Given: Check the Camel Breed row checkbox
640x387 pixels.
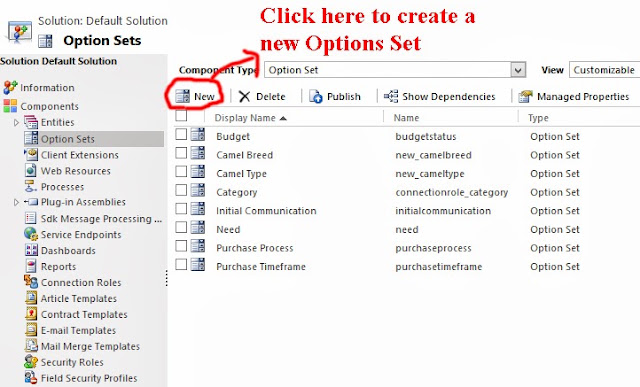Looking at the screenshot, I should 181,153.
